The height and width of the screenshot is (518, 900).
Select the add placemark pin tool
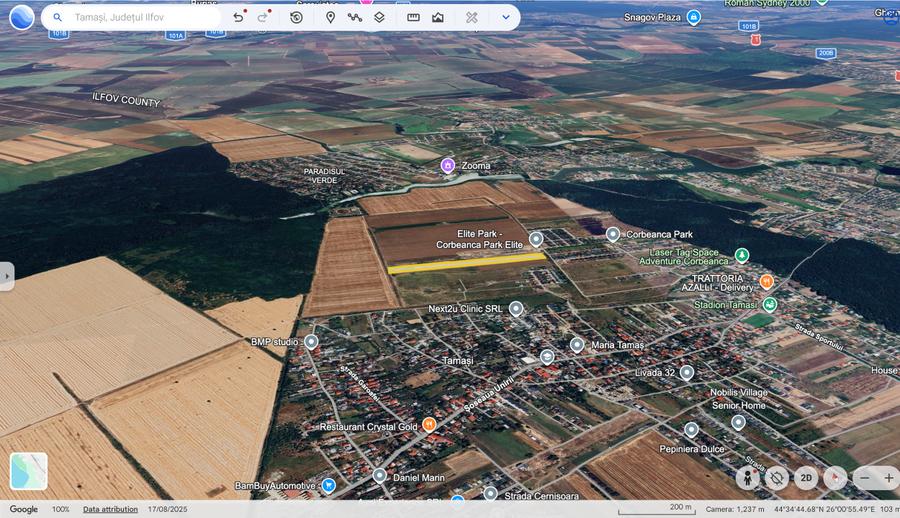click(330, 17)
